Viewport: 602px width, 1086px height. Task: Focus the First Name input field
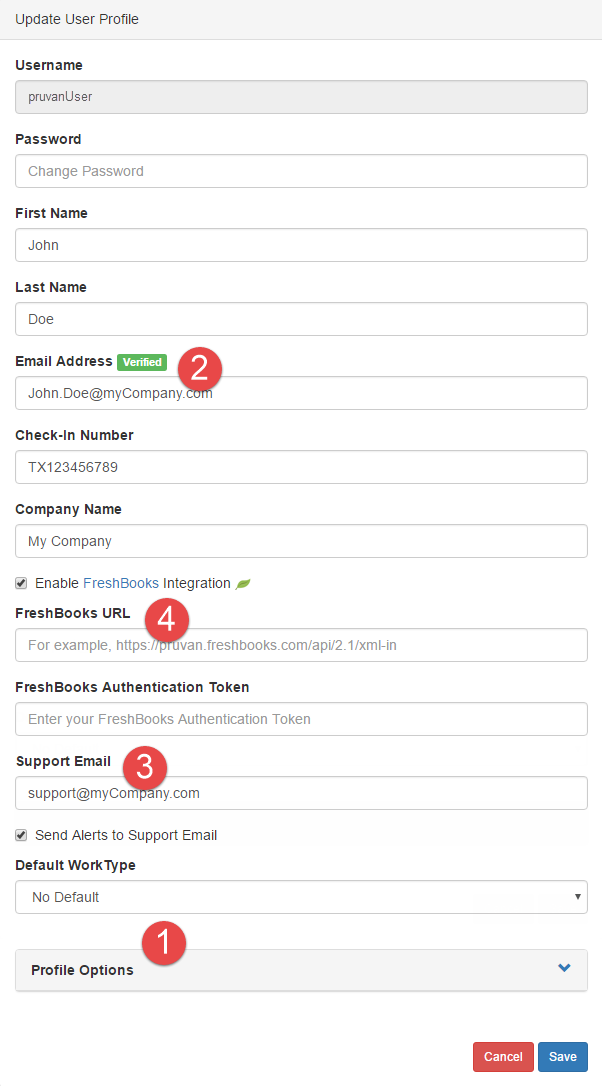(x=300, y=245)
